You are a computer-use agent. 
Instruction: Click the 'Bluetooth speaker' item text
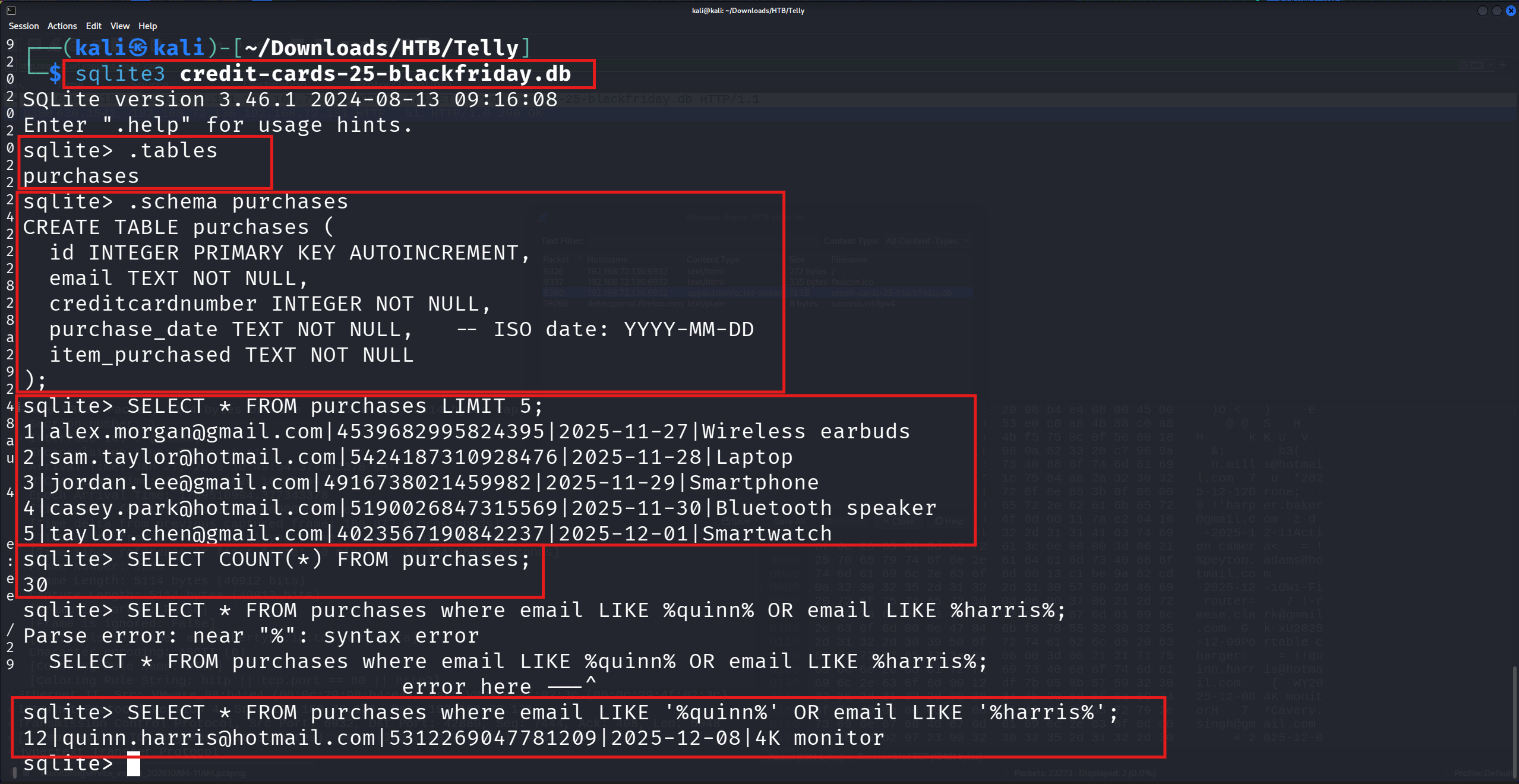826,508
